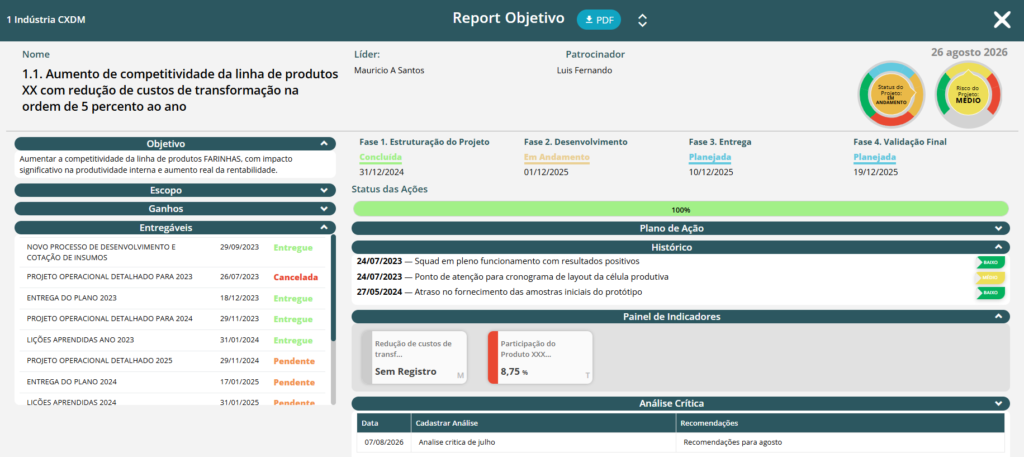Select the NOVO PROCESSO DE DESENVOLVIMENTO deliverable
Screen dimensions: 1024x457
173,252
